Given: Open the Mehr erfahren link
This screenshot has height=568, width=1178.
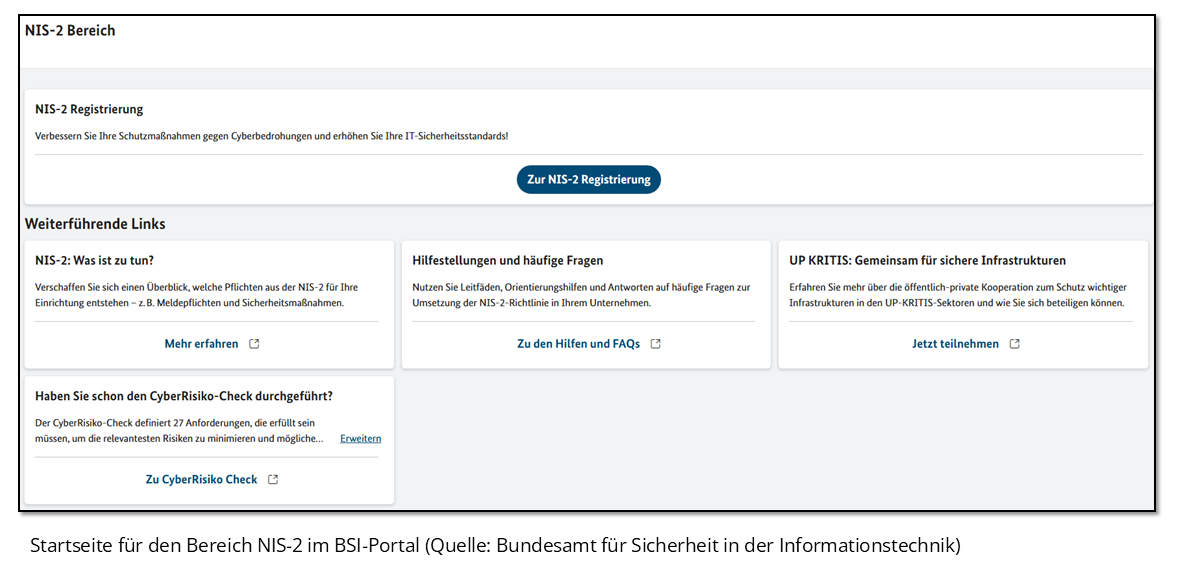Looking at the screenshot, I should (201, 344).
